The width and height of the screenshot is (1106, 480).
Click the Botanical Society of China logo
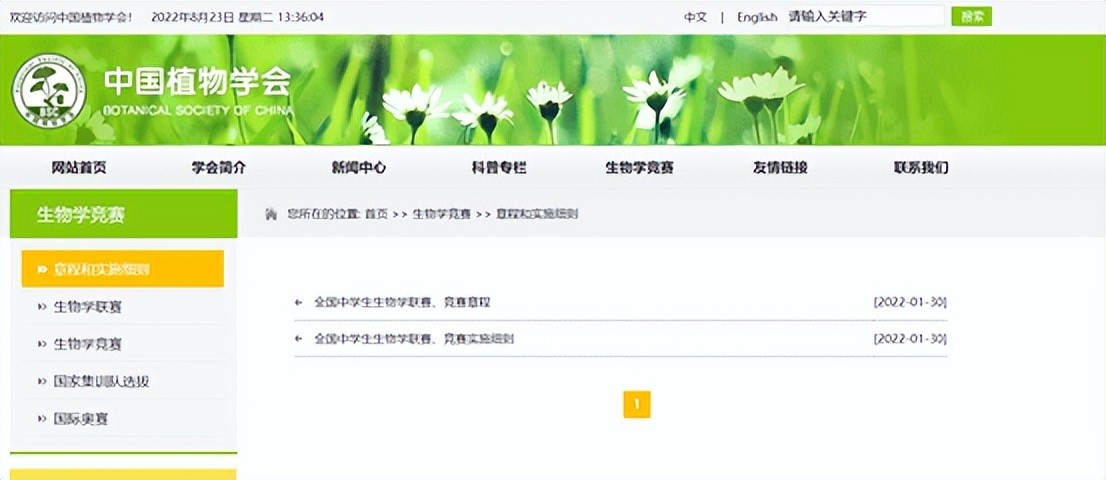tap(47, 90)
